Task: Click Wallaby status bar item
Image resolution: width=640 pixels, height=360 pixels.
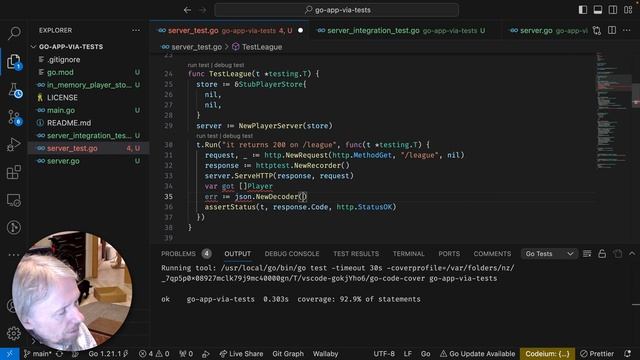Action: 325,354
